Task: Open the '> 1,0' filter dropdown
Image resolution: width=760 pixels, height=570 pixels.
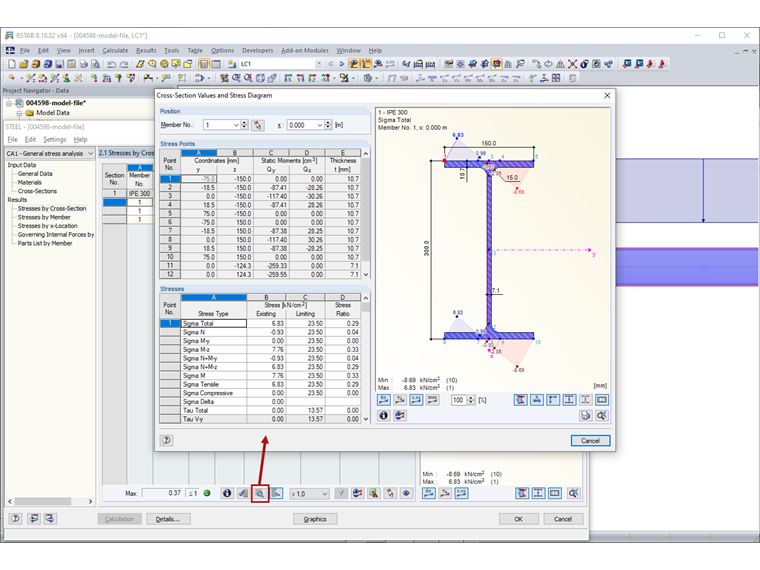Action: tap(323, 493)
